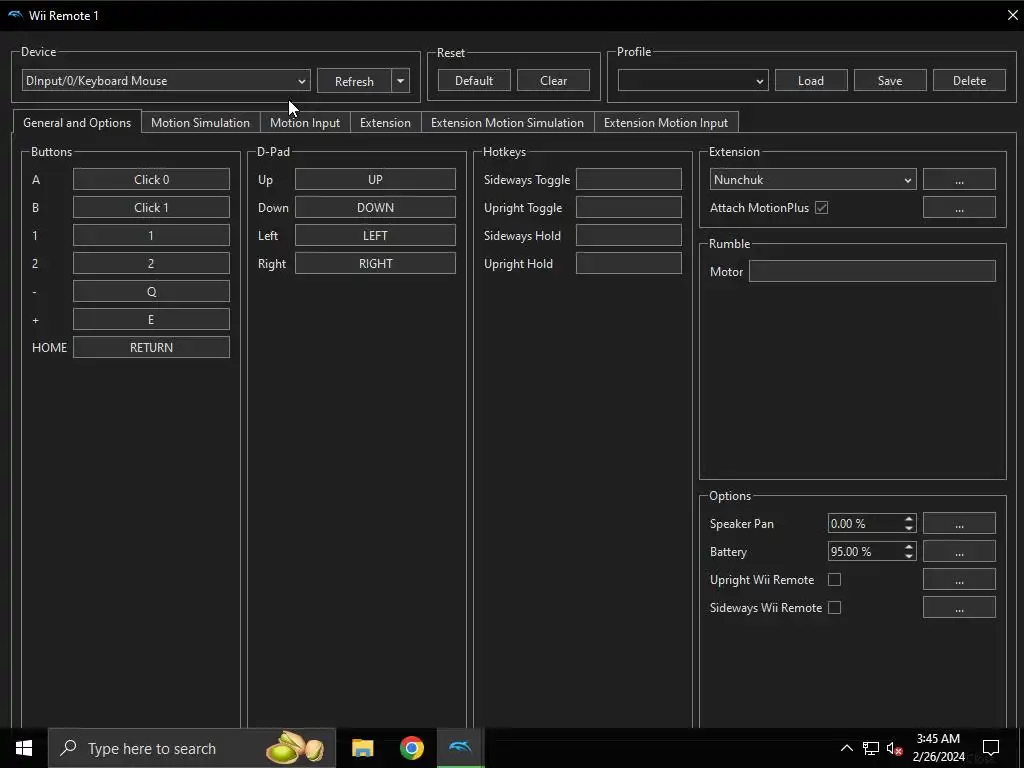Open the network status tray icon
Image resolution: width=1024 pixels, height=768 pixels.
(x=871, y=748)
